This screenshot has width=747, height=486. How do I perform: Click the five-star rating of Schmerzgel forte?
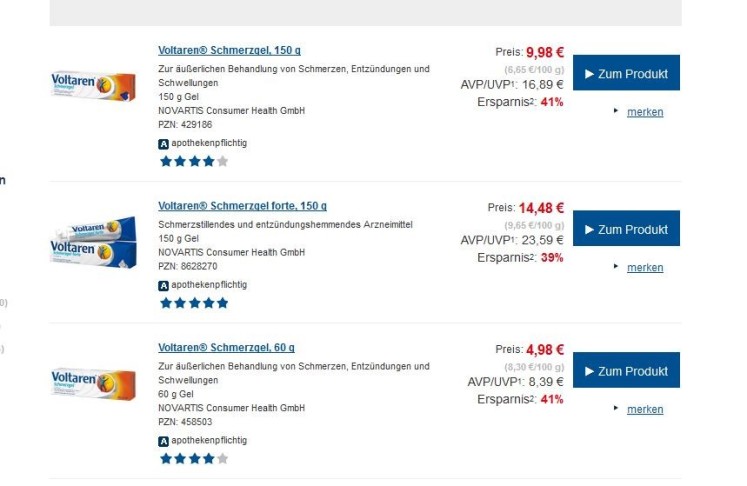click(x=194, y=302)
